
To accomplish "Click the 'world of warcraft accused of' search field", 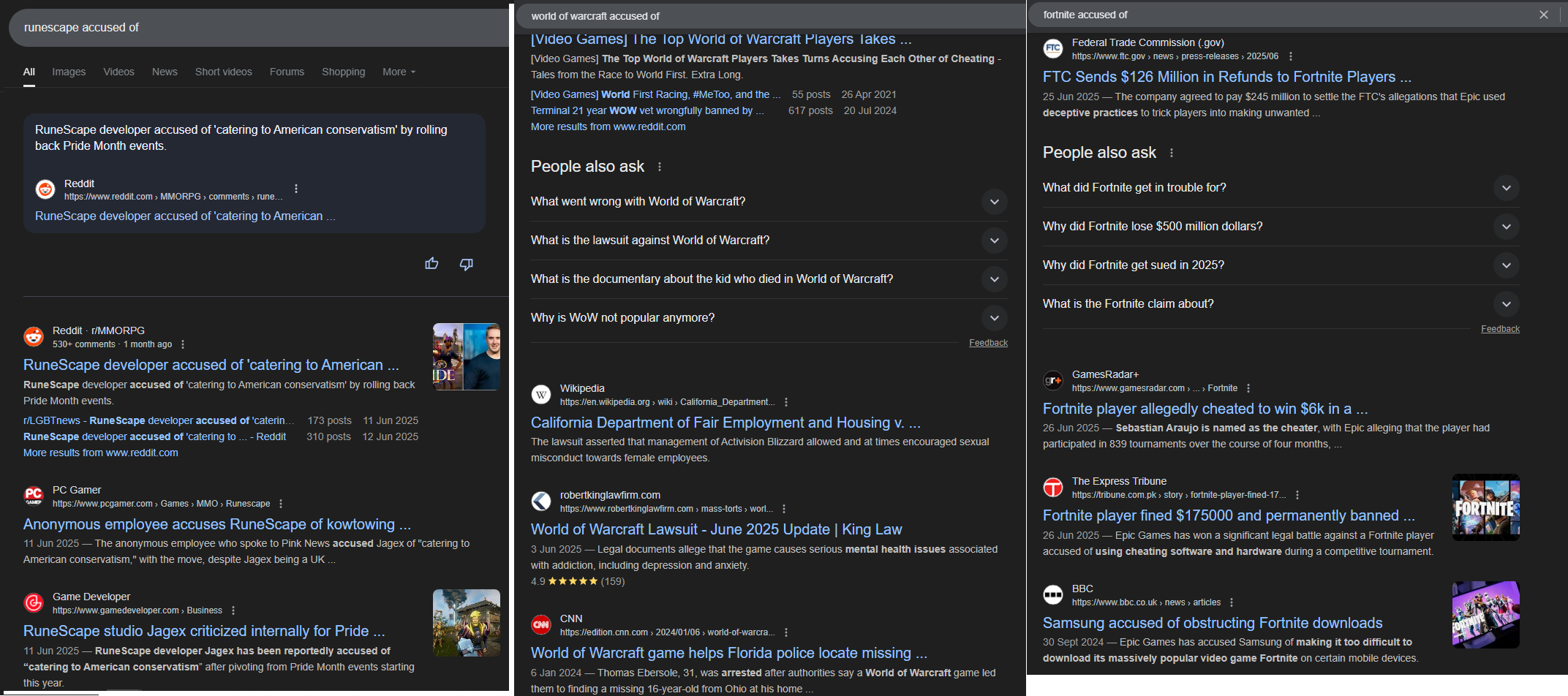I will pos(772,16).
